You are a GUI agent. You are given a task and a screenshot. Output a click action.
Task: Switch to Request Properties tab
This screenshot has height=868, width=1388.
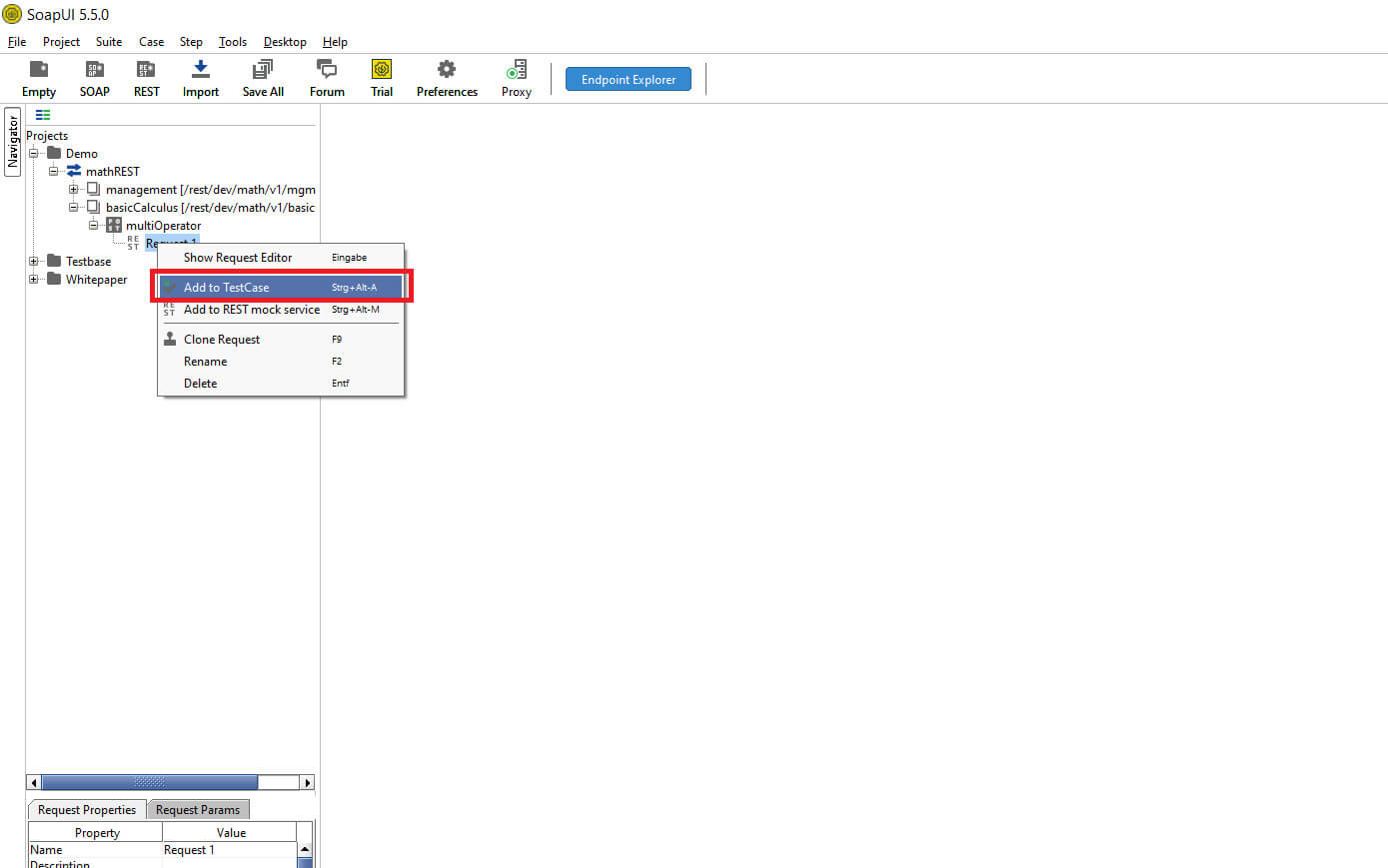click(x=87, y=810)
